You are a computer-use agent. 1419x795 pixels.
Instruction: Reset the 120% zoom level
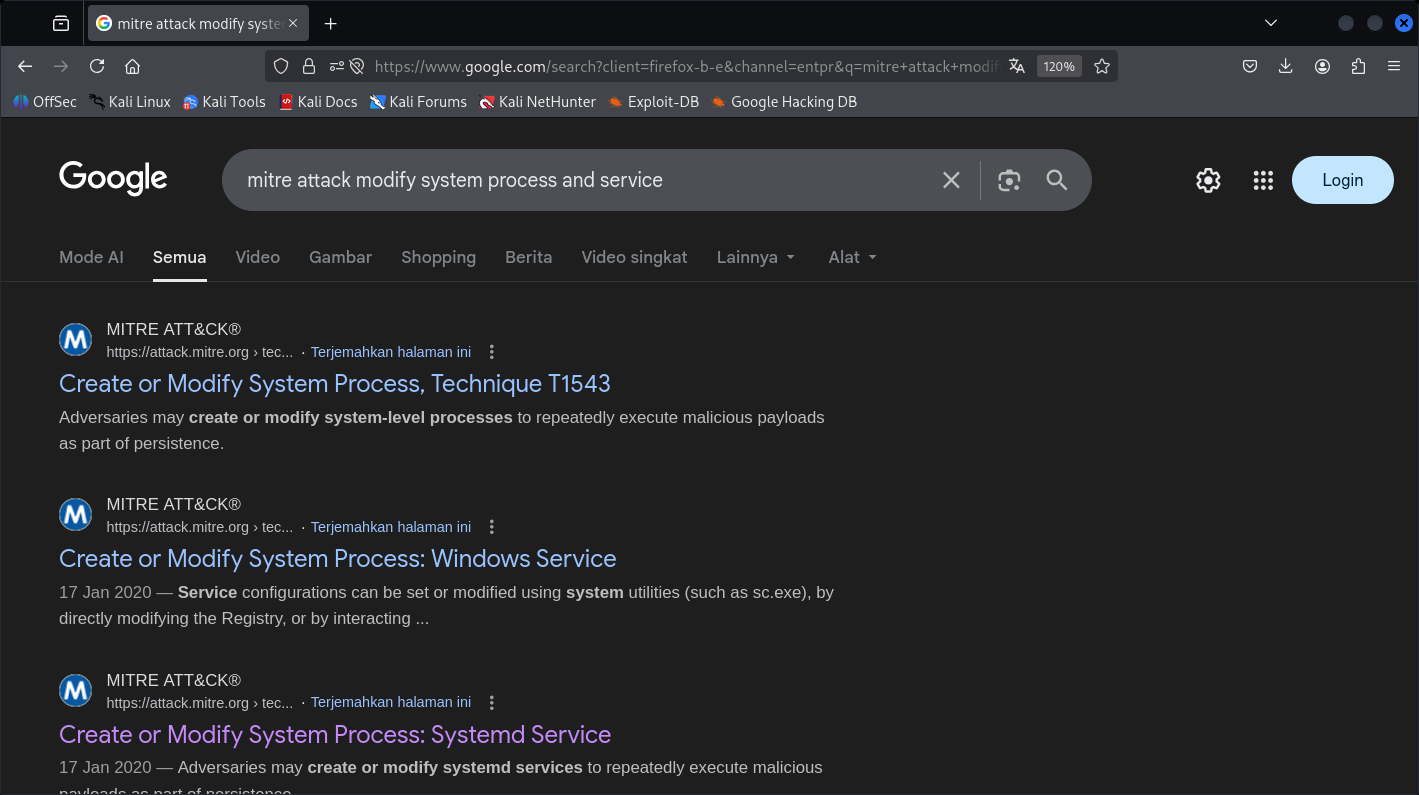tap(1059, 66)
